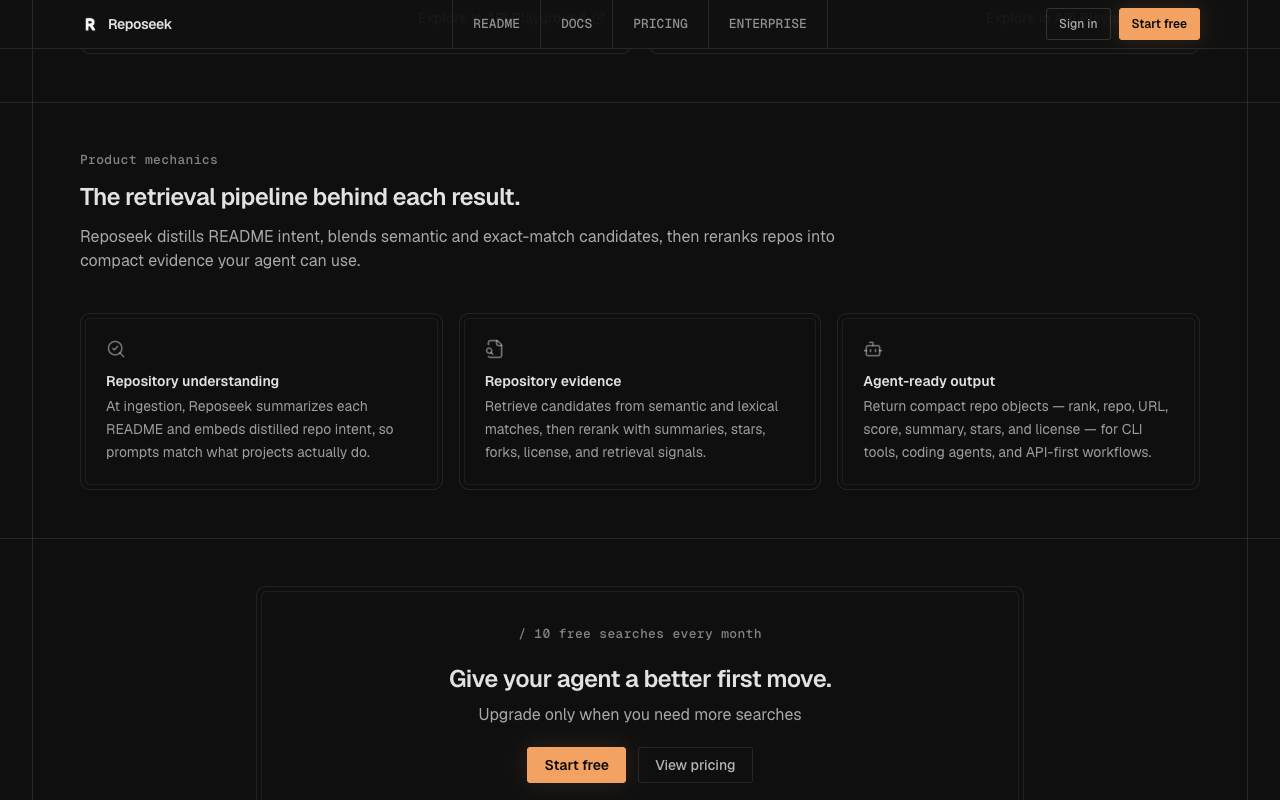Click the Repository evidence file-search icon

tap(494, 349)
